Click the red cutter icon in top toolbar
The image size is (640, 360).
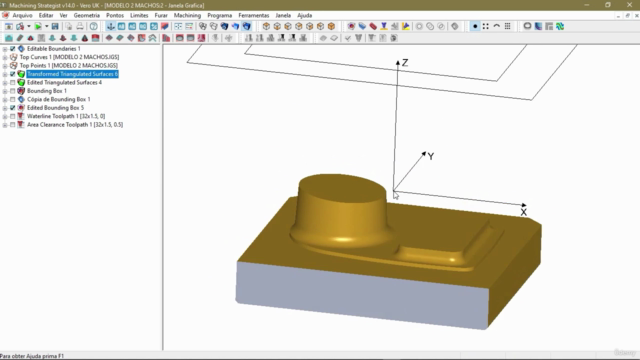click(373, 27)
